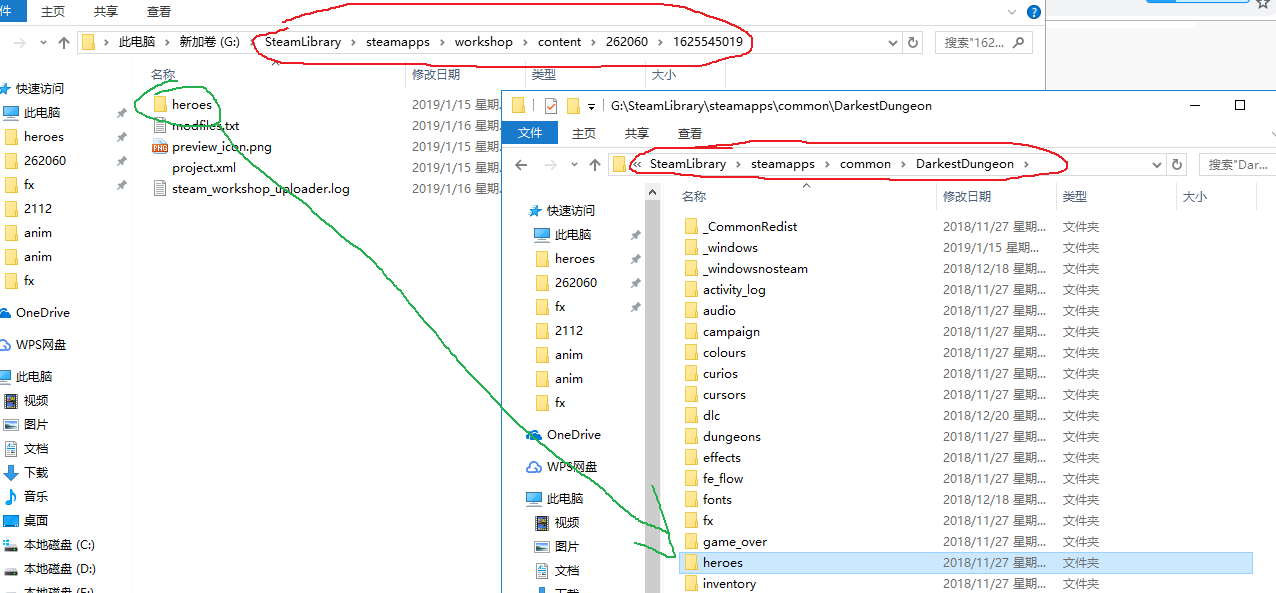Open address history dropdown in back window
Screen dimensions: 1276x593
click(893, 43)
